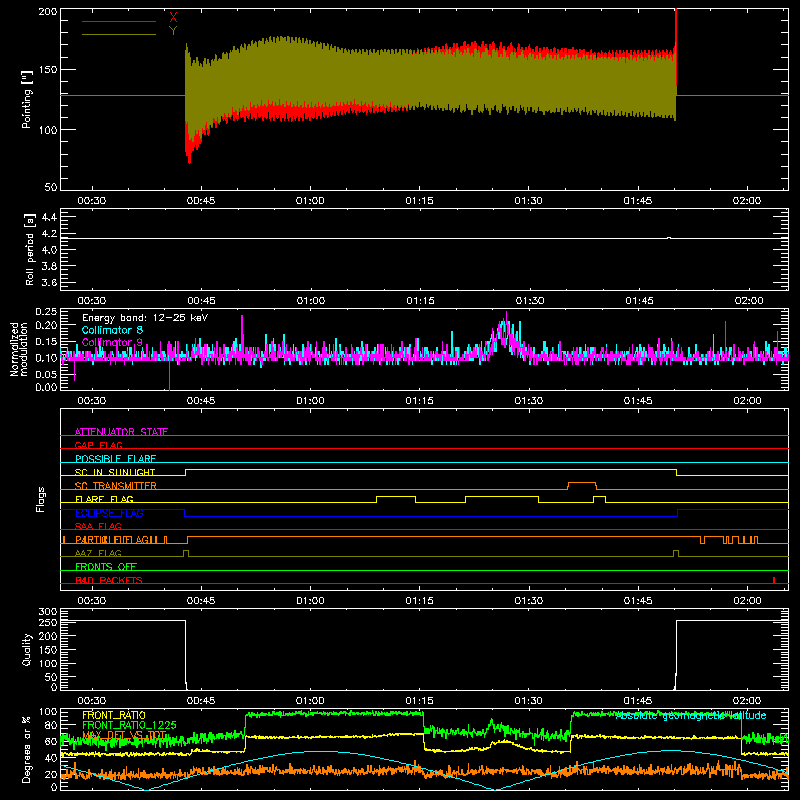
Task: Click the ATTENUATOR_STATE flag label
Action: tap(121, 432)
